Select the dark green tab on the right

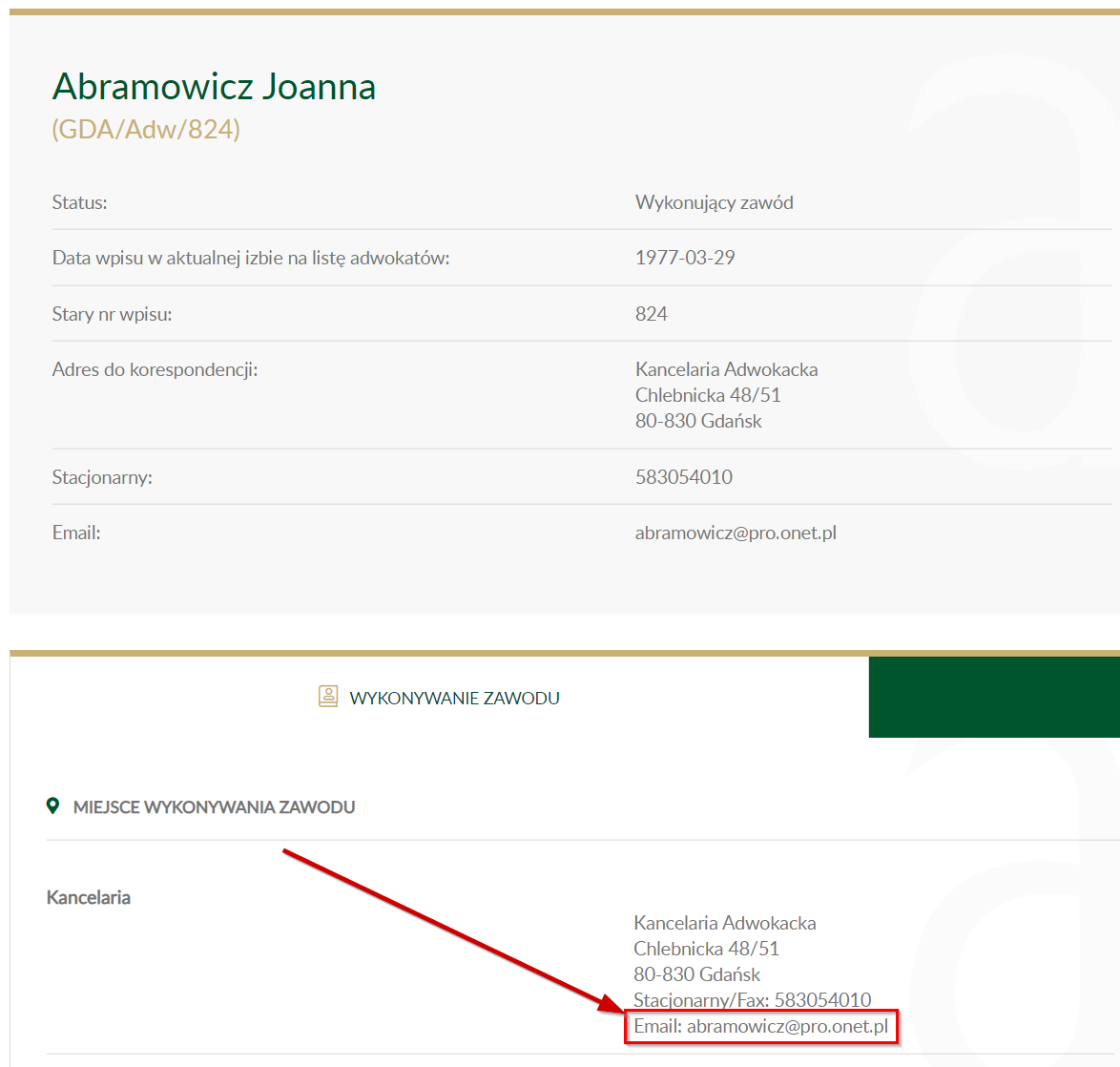click(x=994, y=698)
